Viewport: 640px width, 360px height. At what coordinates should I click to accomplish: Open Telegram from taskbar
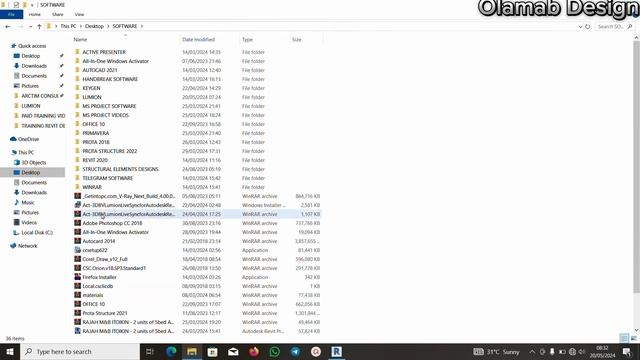(x=296, y=351)
